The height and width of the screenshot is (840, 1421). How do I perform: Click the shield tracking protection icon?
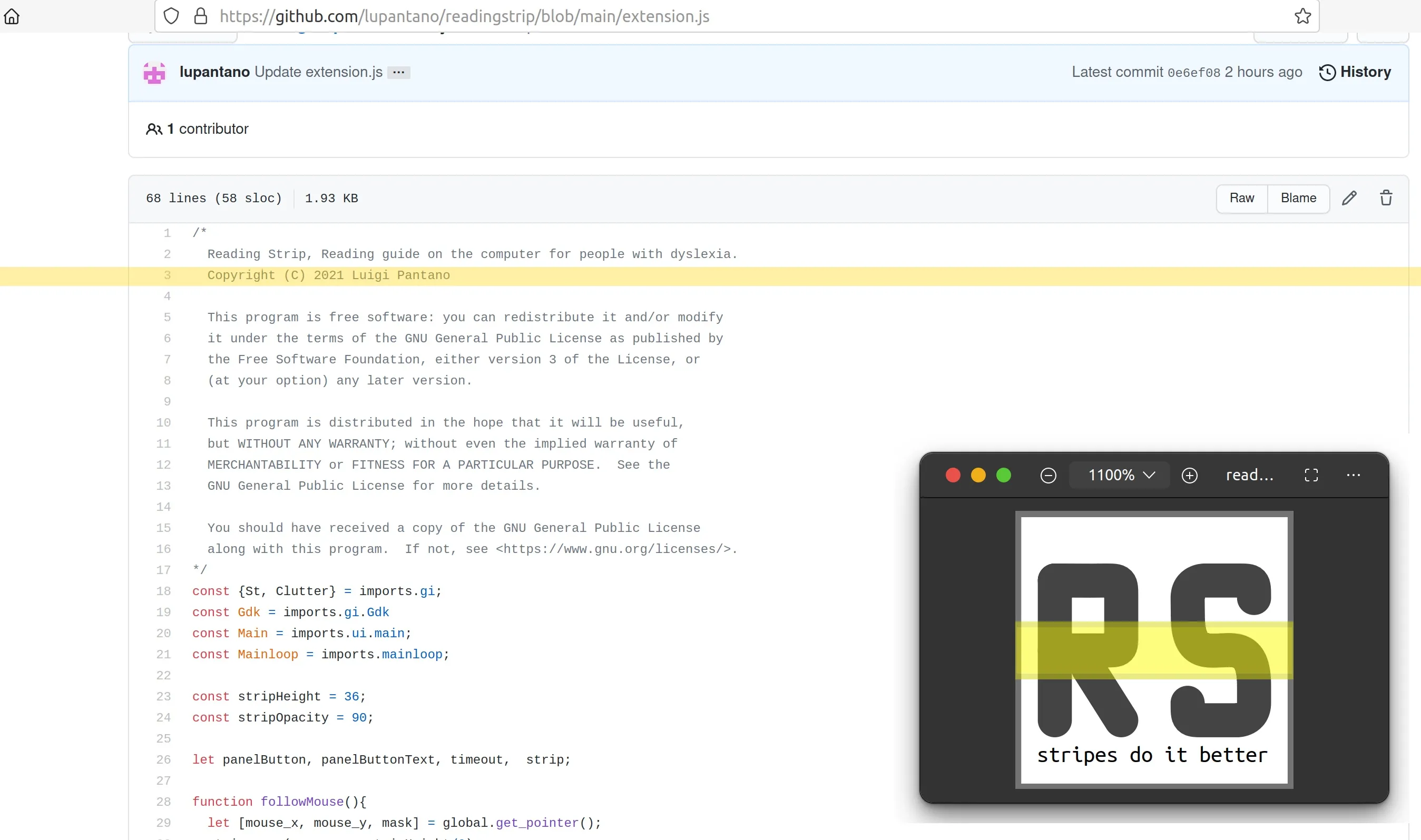pyautogui.click(x=171, y=16)
